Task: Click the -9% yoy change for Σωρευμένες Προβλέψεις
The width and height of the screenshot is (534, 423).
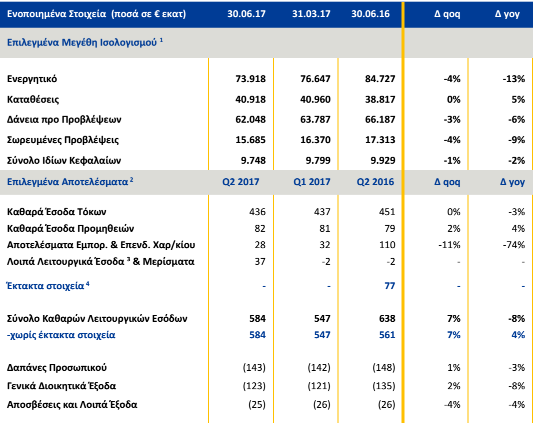Action: pos(516,140)
